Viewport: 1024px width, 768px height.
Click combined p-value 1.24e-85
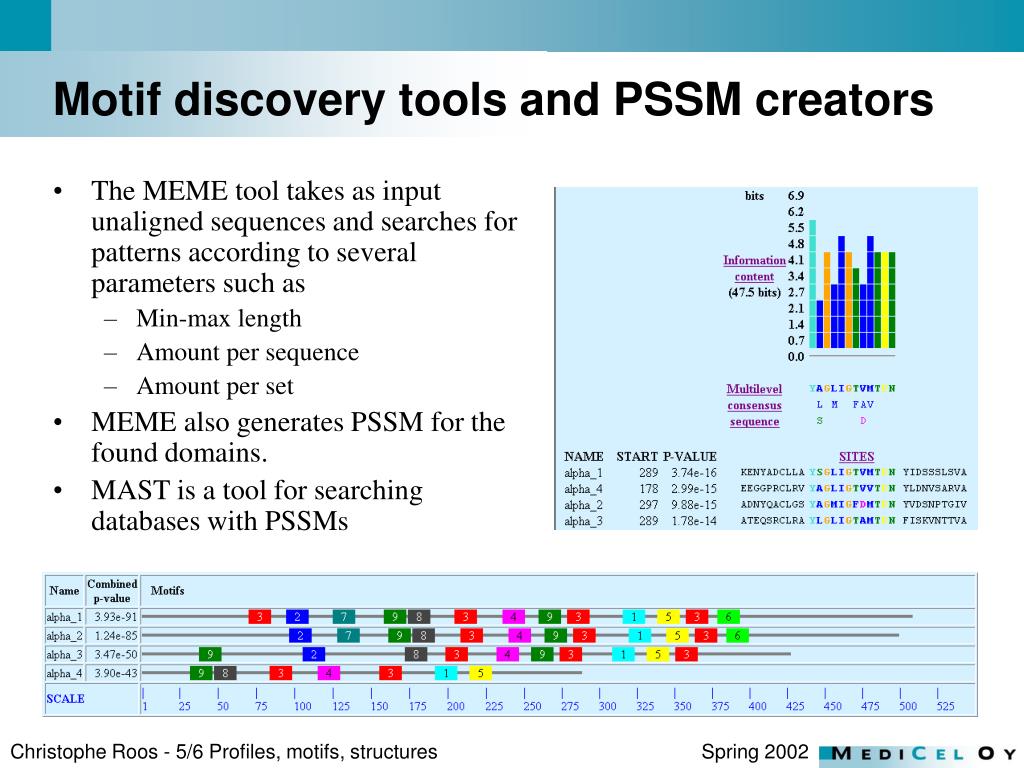coord(116,636)
